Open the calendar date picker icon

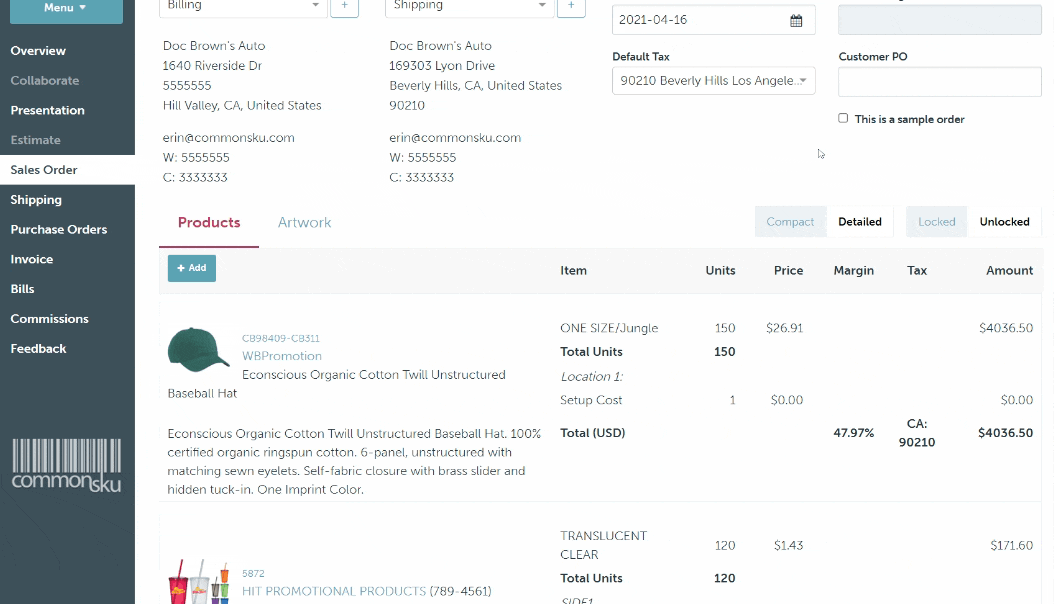[x=796, y=20]
